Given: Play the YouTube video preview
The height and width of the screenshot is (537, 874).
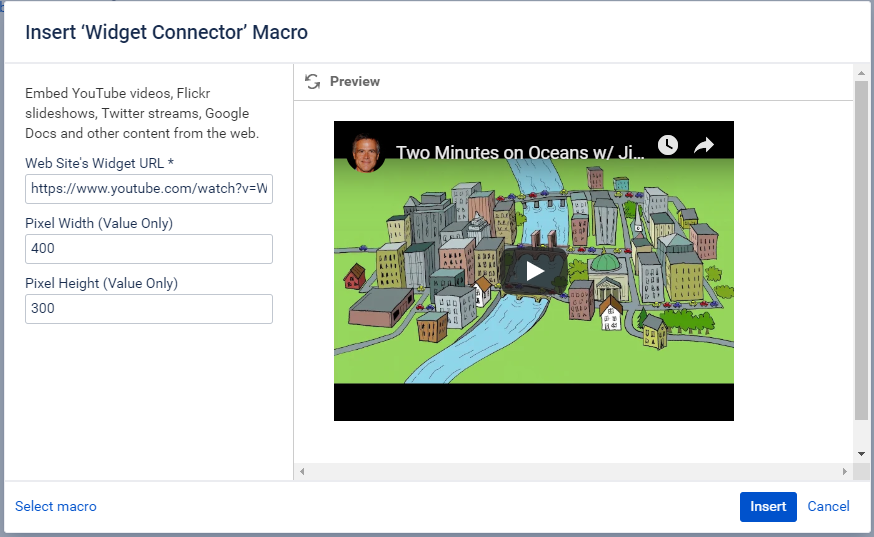Looking at the screenshot, I should [534, 272].
